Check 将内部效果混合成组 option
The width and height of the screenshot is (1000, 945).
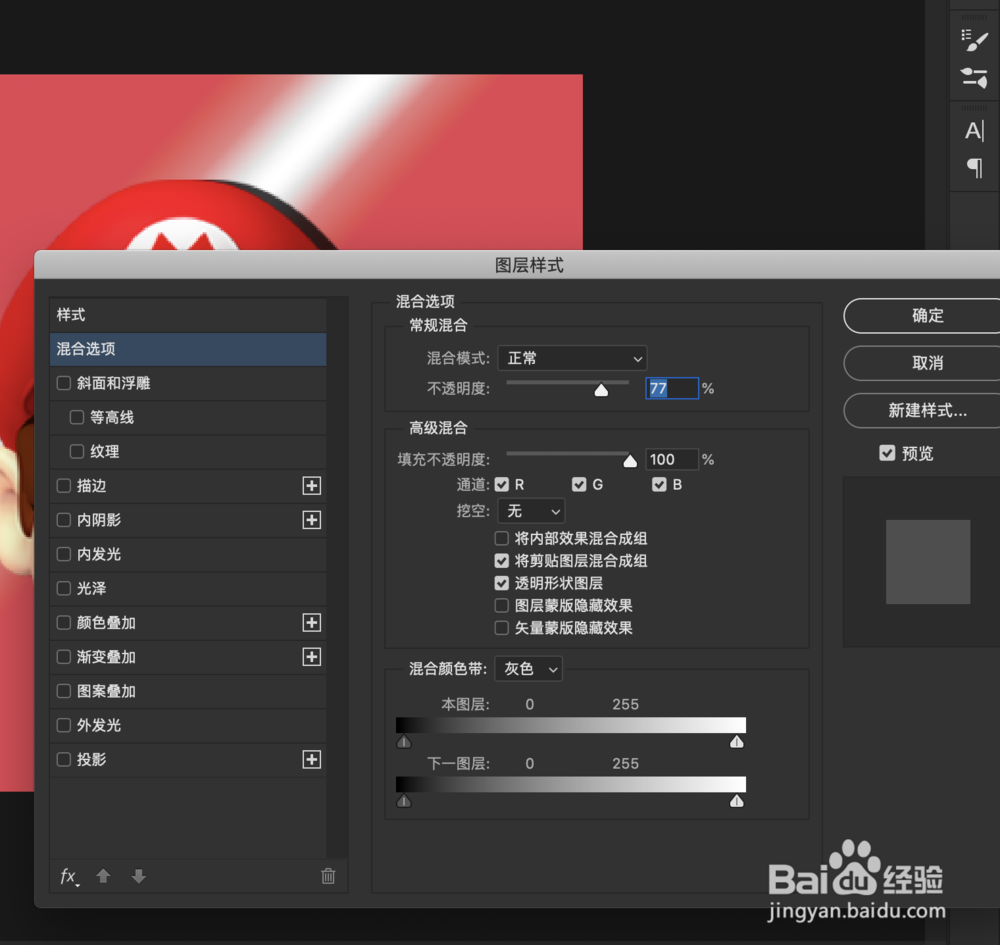coord(502,539)
